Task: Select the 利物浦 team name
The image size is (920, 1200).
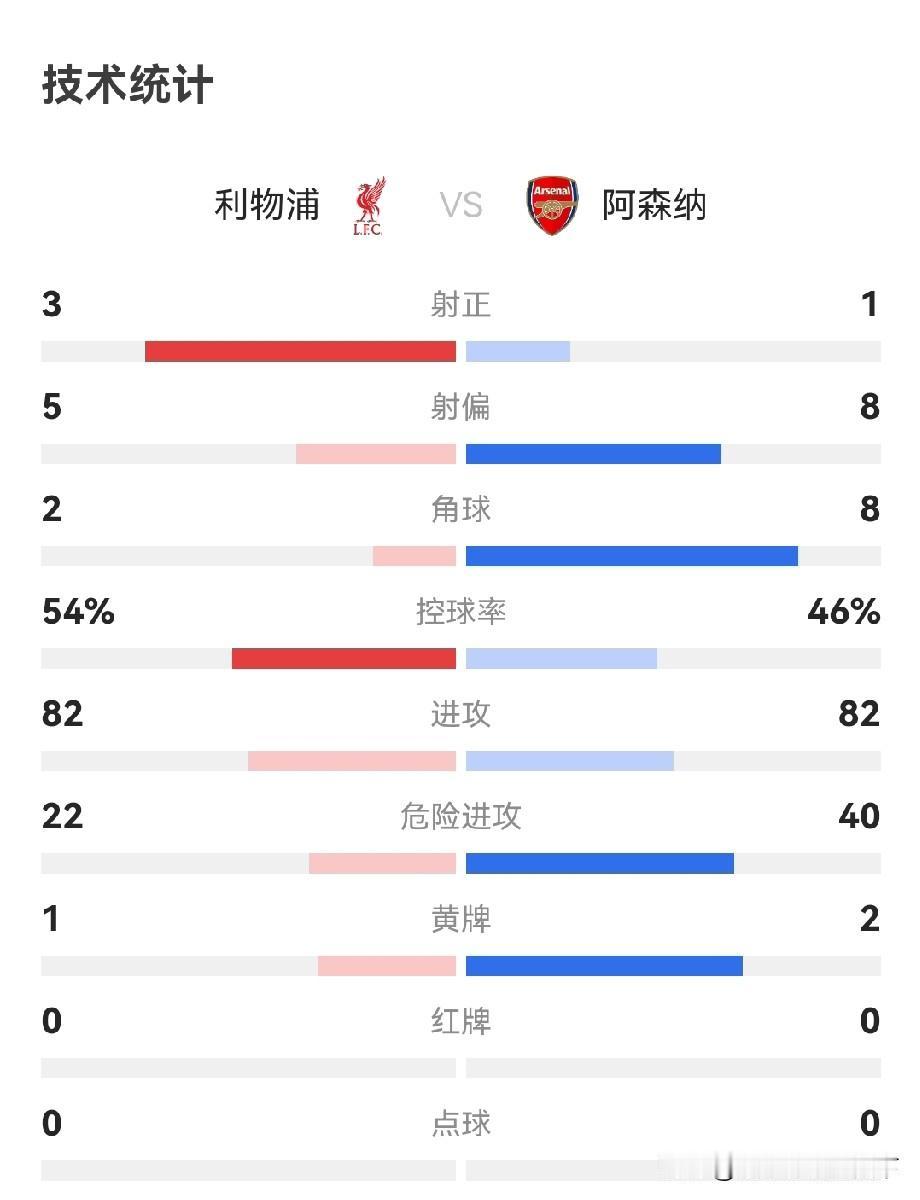Action: point(267,205)
